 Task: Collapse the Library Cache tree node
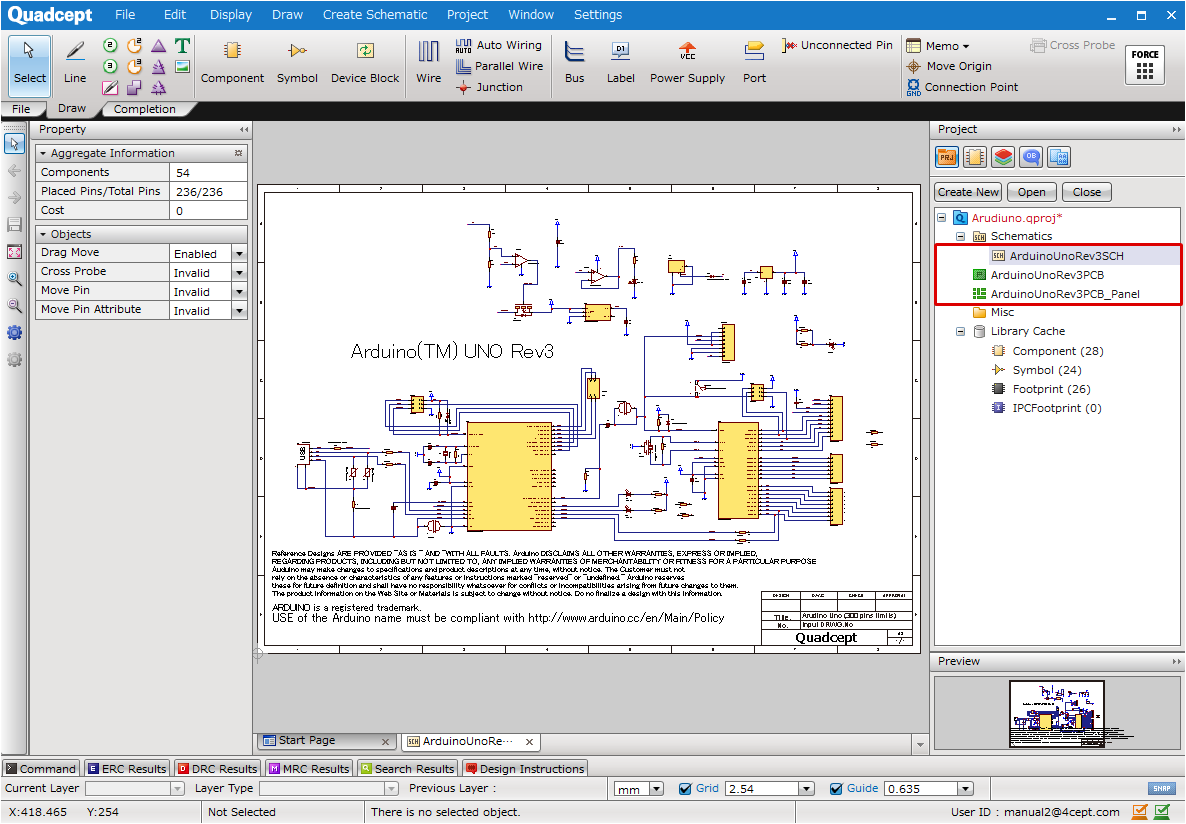[960, 331]
